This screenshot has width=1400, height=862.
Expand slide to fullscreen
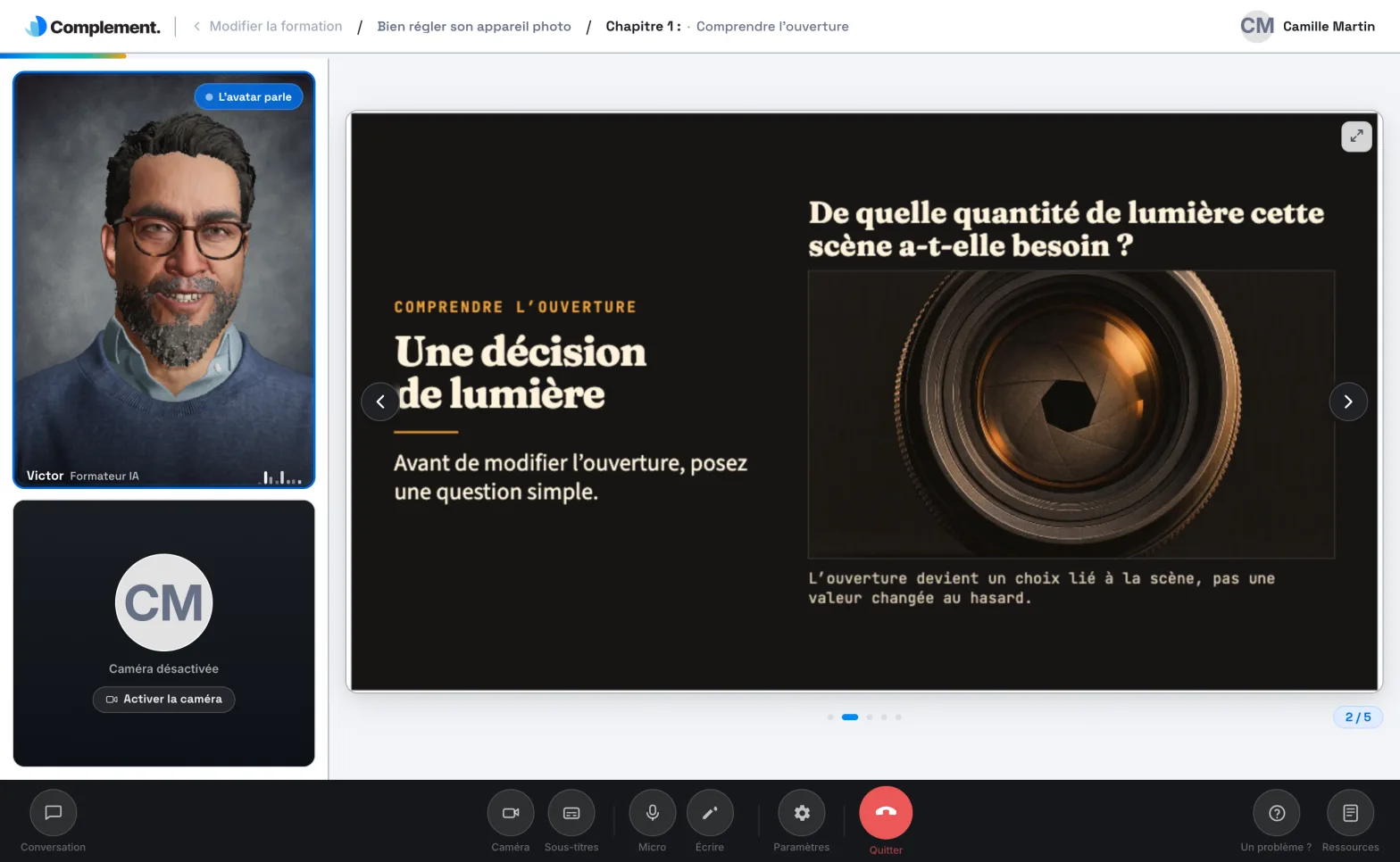pyautogui.click(x=1356, y=136)
